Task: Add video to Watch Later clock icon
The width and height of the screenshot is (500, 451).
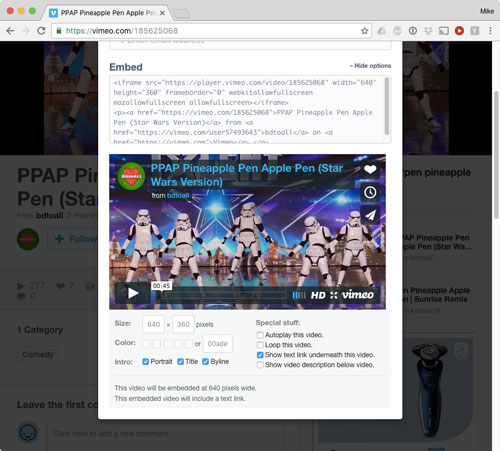Action: (x=370, y=192)
